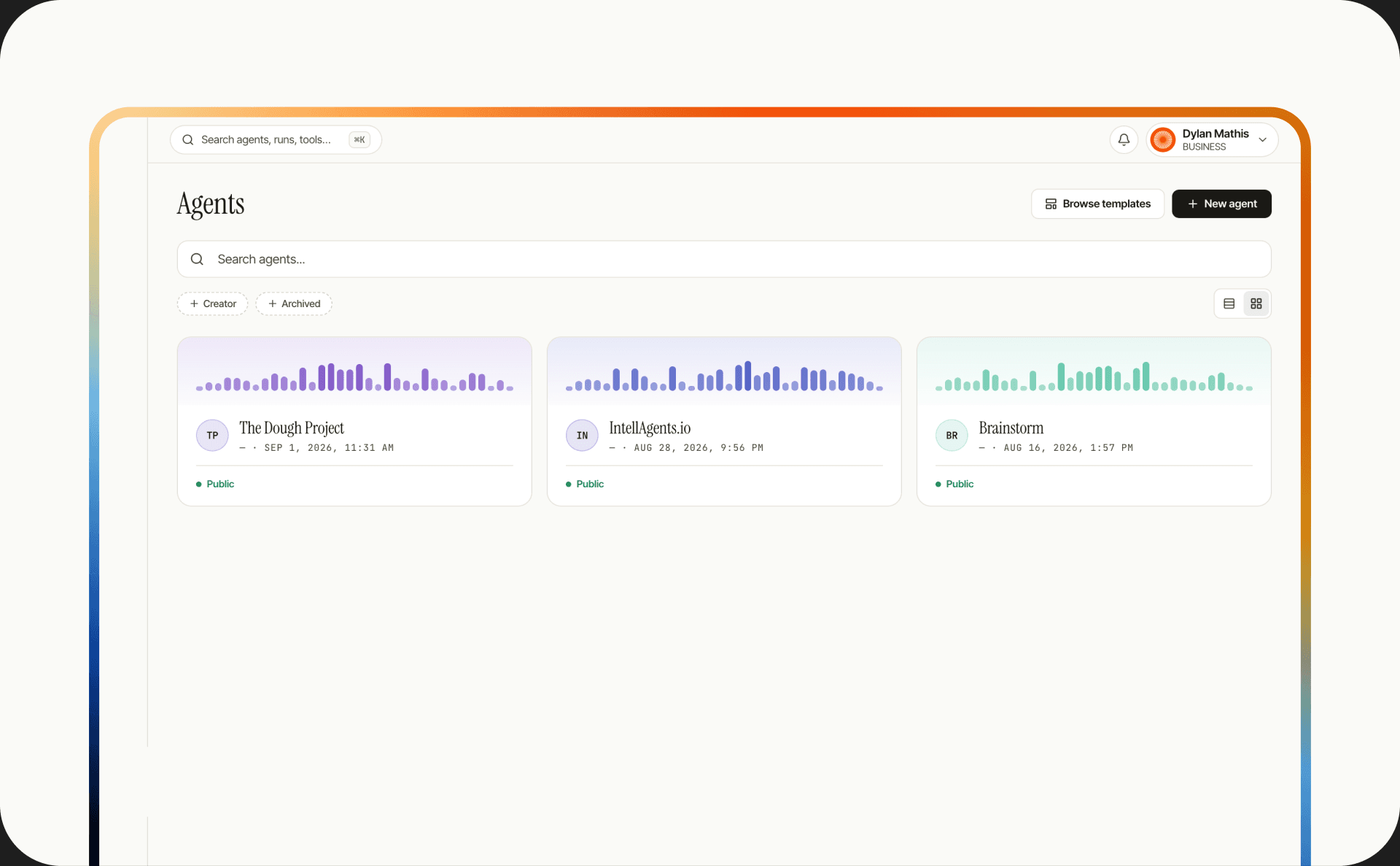This screenshot has width=1400, height=866.
Task: Click the BR avatar badge
Action: 952,436
